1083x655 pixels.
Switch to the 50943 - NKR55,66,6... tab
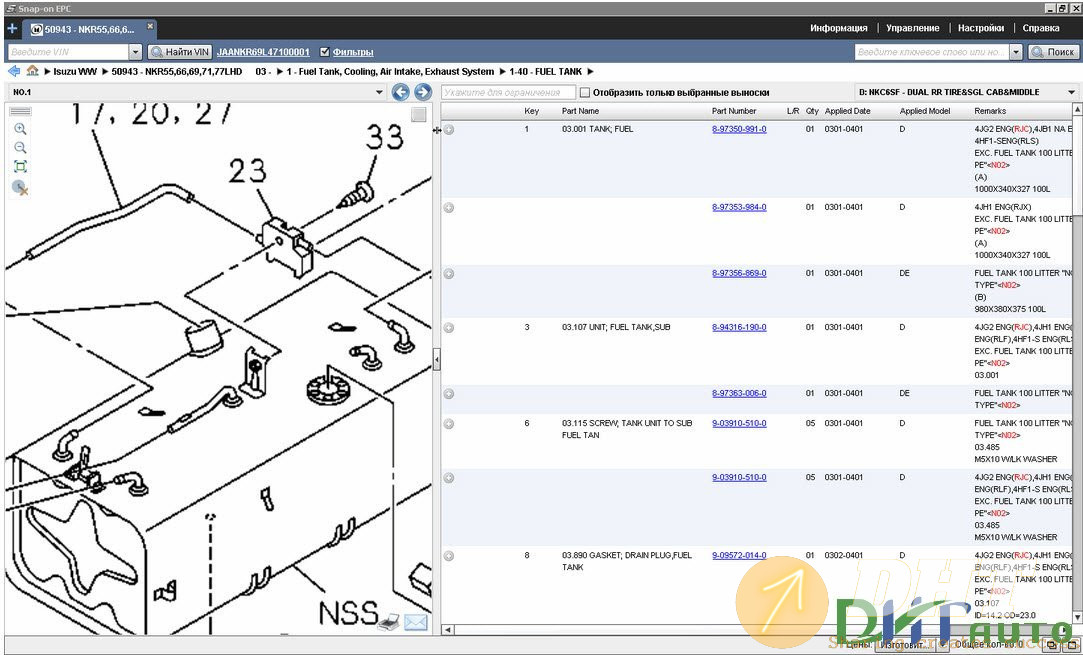click(x=89, y=29)
